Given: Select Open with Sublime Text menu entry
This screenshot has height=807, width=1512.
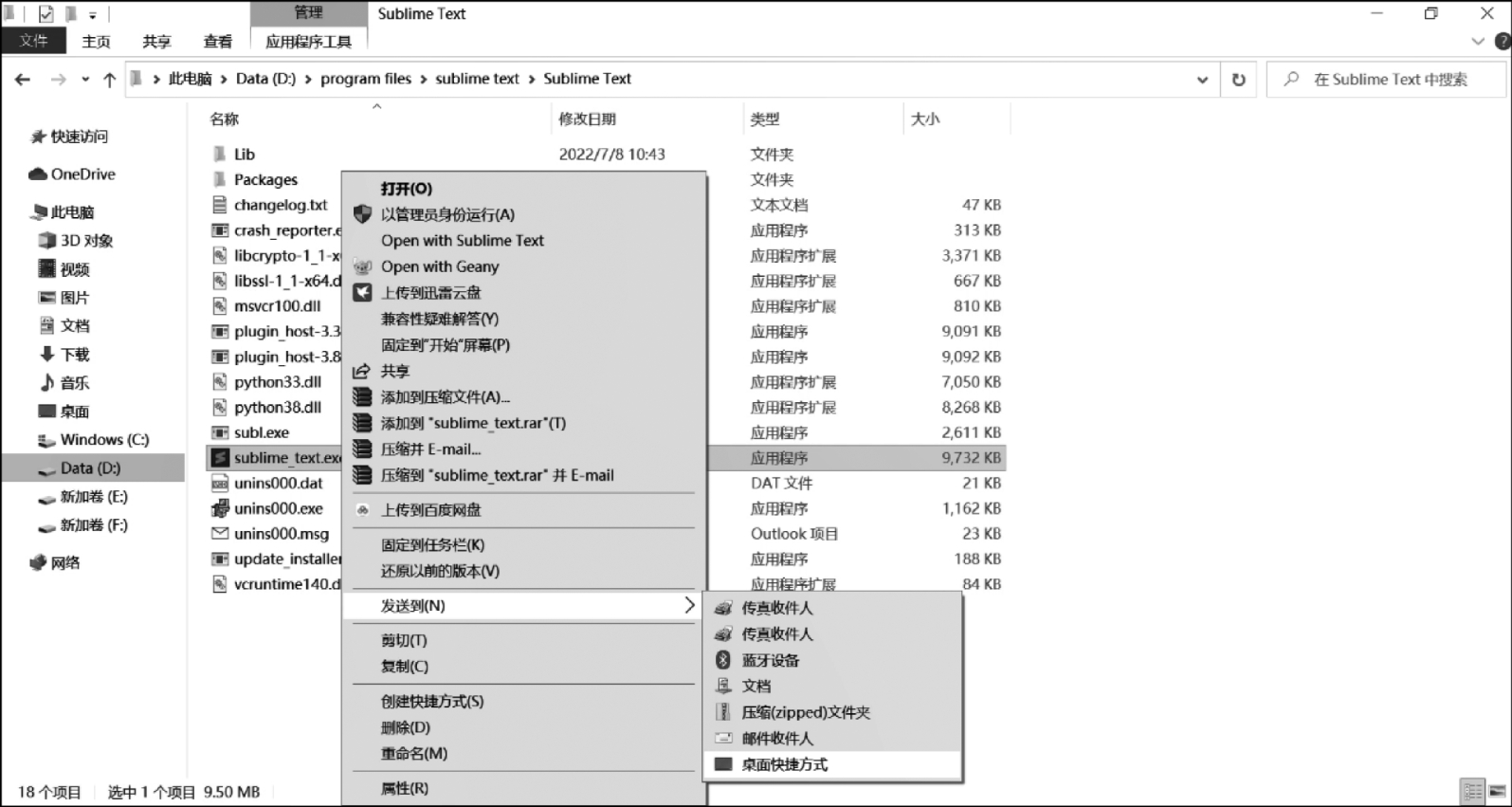Looking at the screenshot, I should click(x=463, y=241).
